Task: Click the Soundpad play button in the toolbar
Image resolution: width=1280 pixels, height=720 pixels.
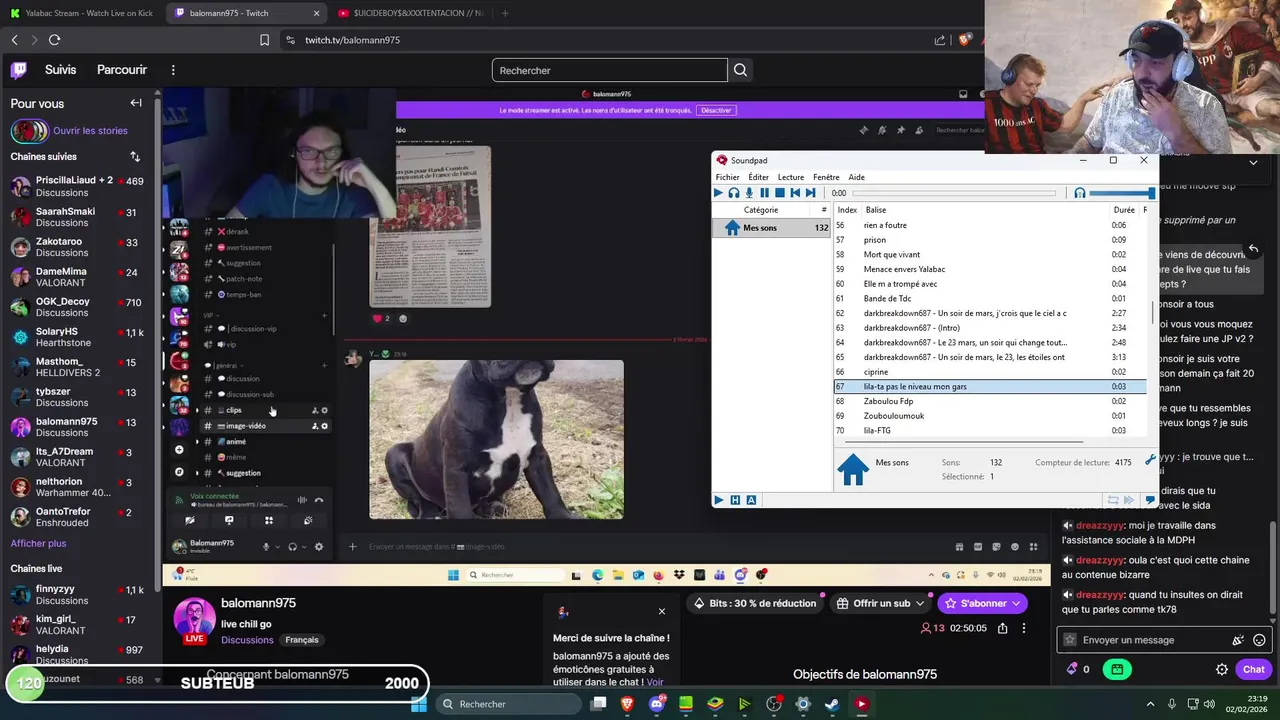Action: click(x=718, y=193)
